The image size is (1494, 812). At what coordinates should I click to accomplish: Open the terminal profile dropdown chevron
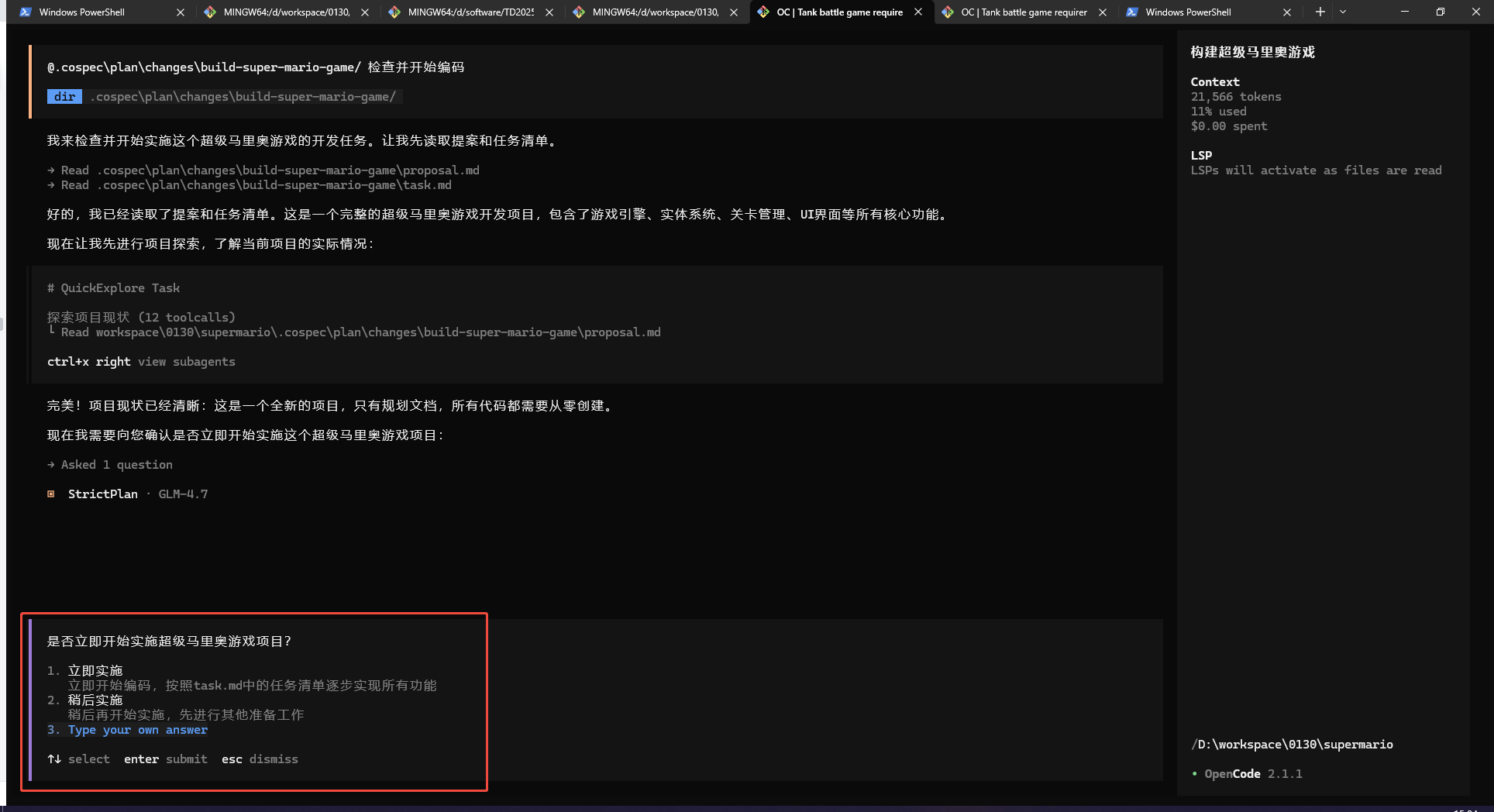1343,12
